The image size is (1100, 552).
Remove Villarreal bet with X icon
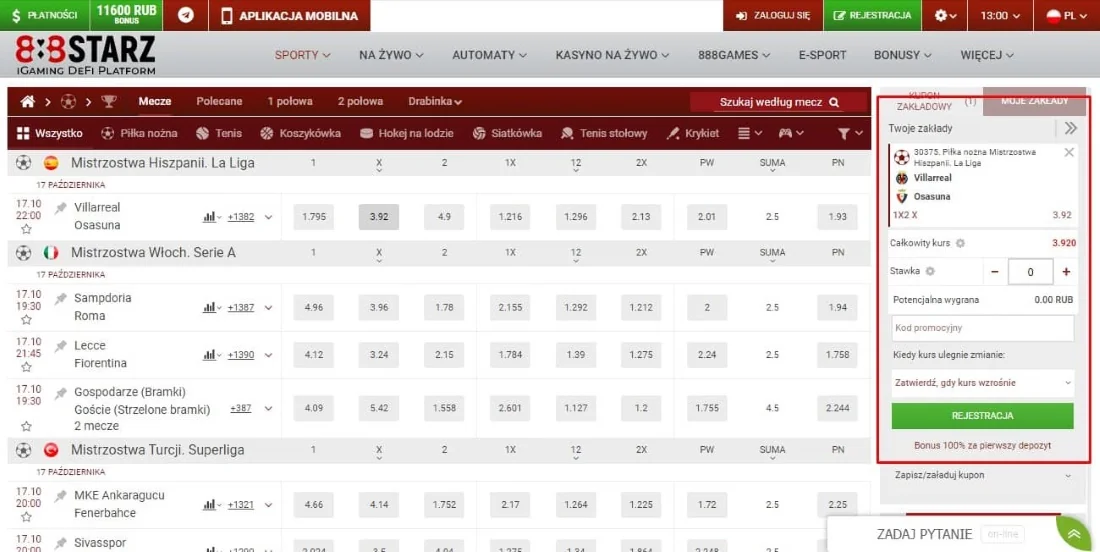[1069, 153]
